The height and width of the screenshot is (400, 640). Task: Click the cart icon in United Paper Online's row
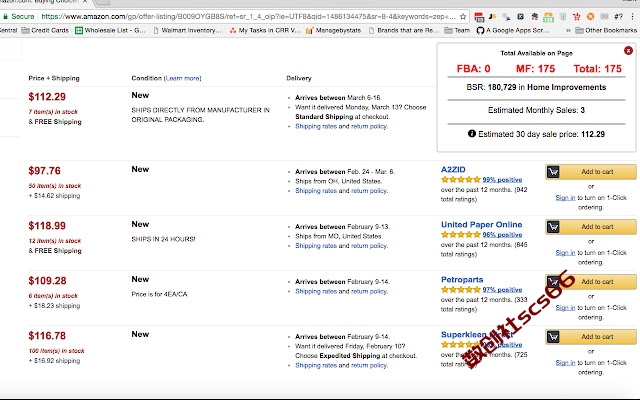(x=553, y=227)
